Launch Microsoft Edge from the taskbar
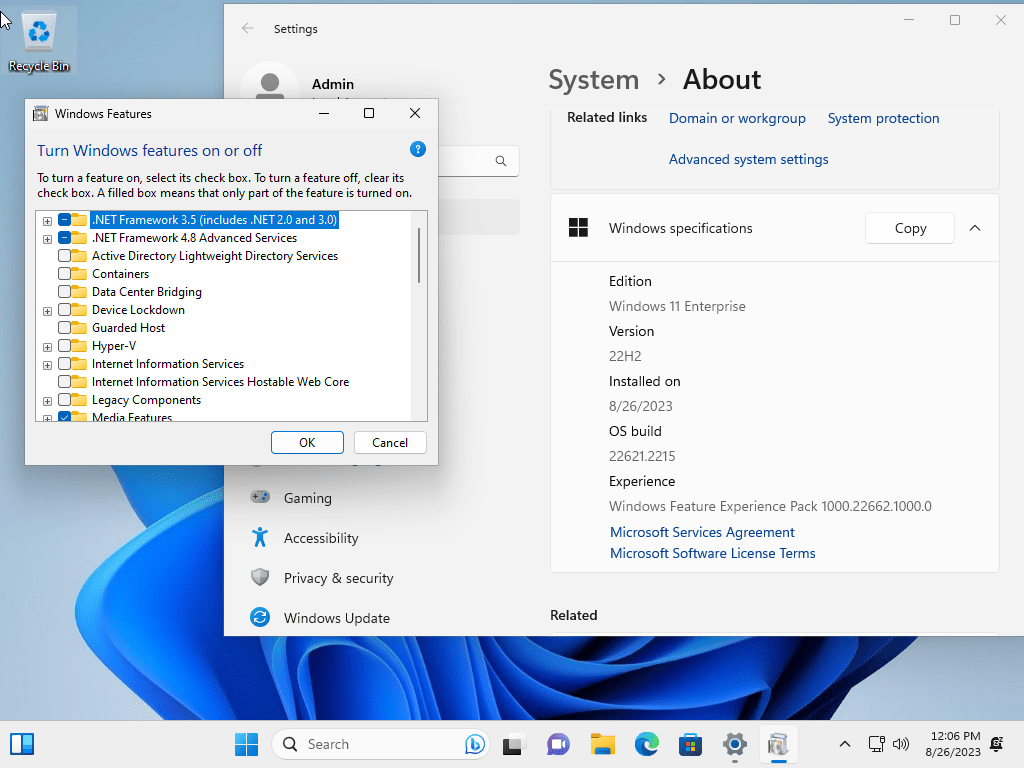 tap(647, 744)
